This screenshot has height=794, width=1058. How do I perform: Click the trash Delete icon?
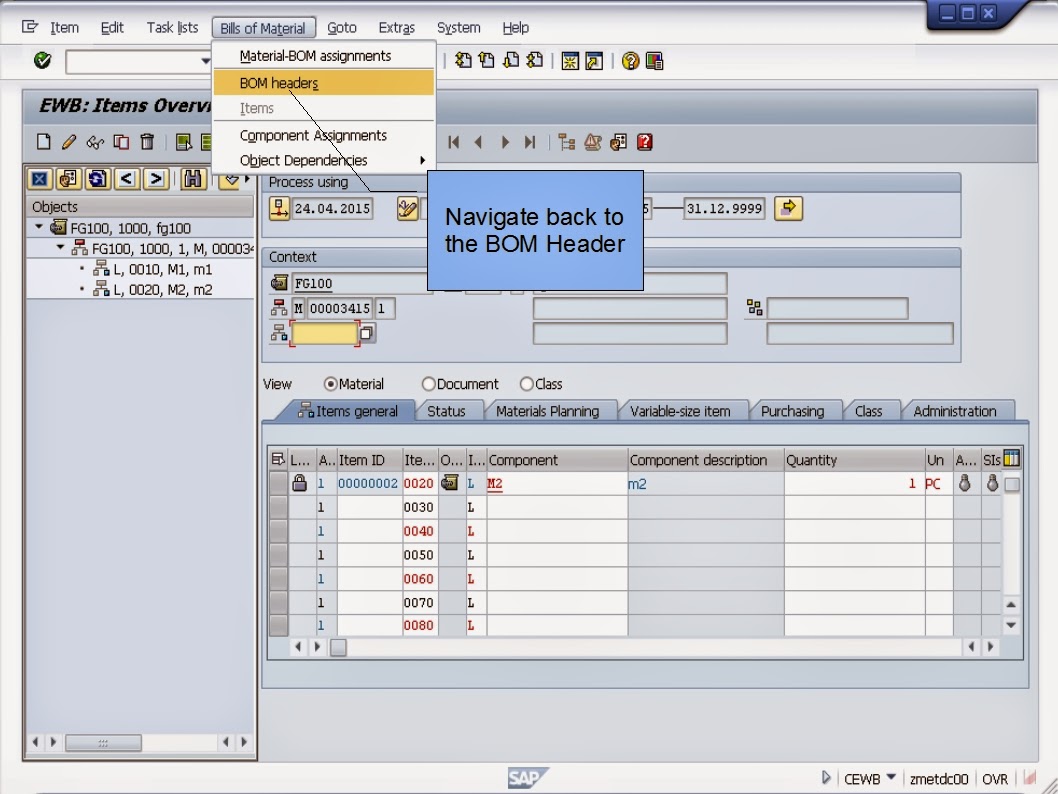pyautogui.click(x=147, y=142)
